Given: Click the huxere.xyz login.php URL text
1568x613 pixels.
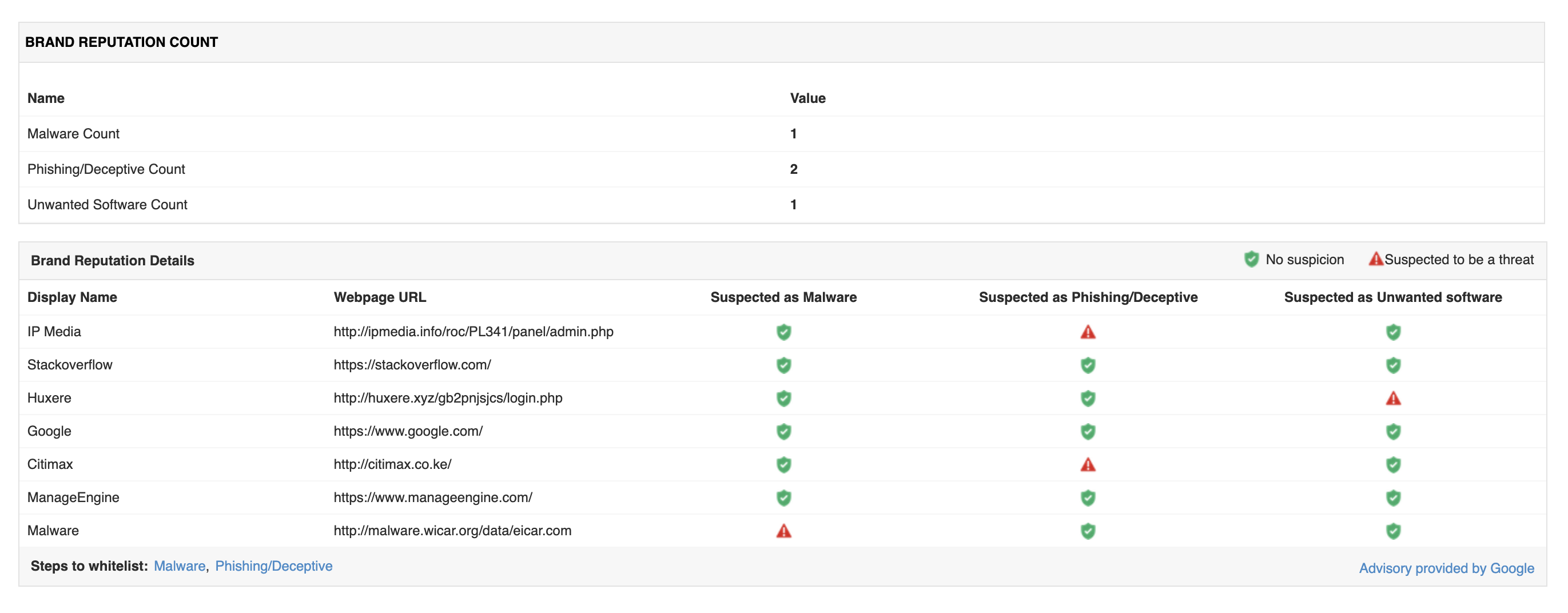Looking at the screenshot, I should (448, 398).
